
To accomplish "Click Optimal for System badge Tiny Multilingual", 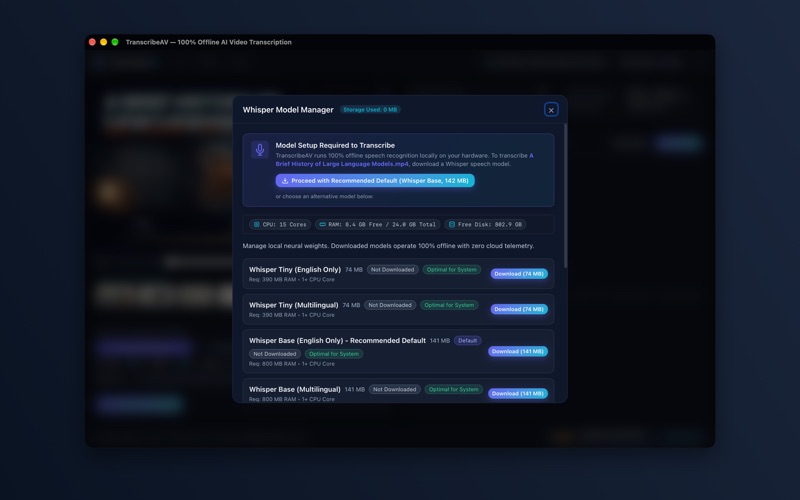I will tap(449, 305).
